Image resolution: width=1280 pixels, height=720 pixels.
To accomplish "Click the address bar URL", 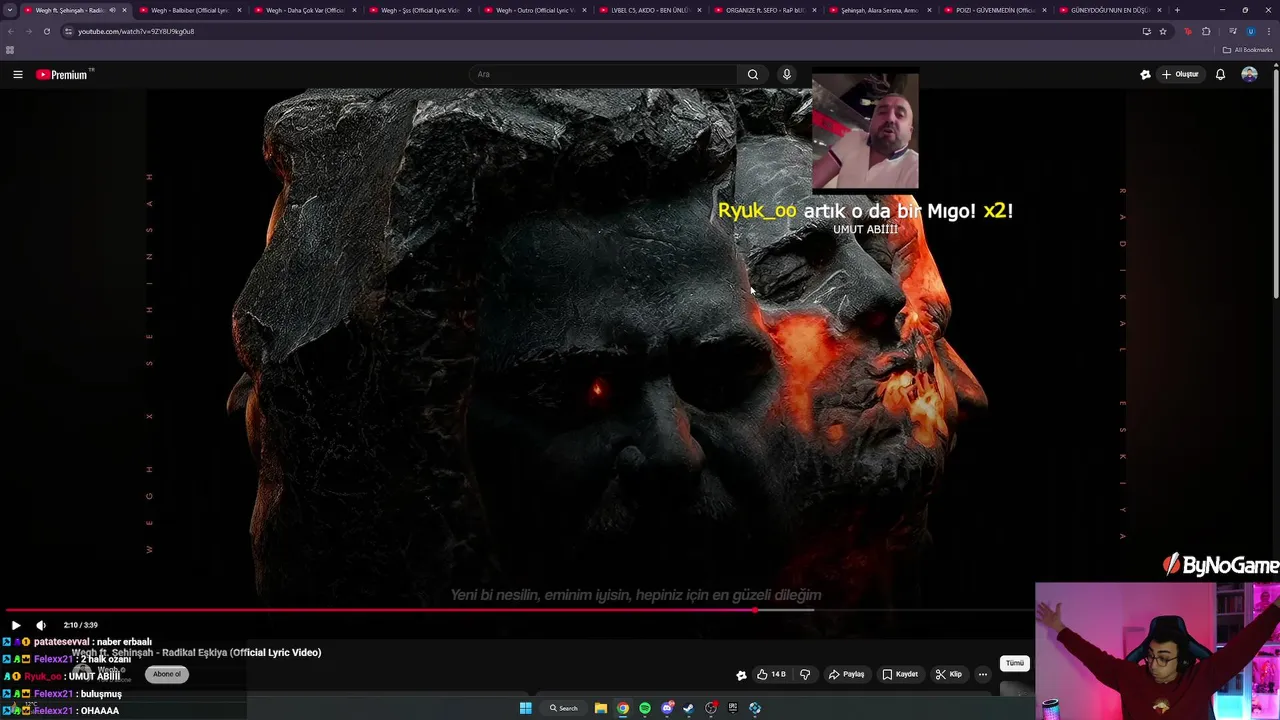I will pyautogui.click(x=136, y=31).
